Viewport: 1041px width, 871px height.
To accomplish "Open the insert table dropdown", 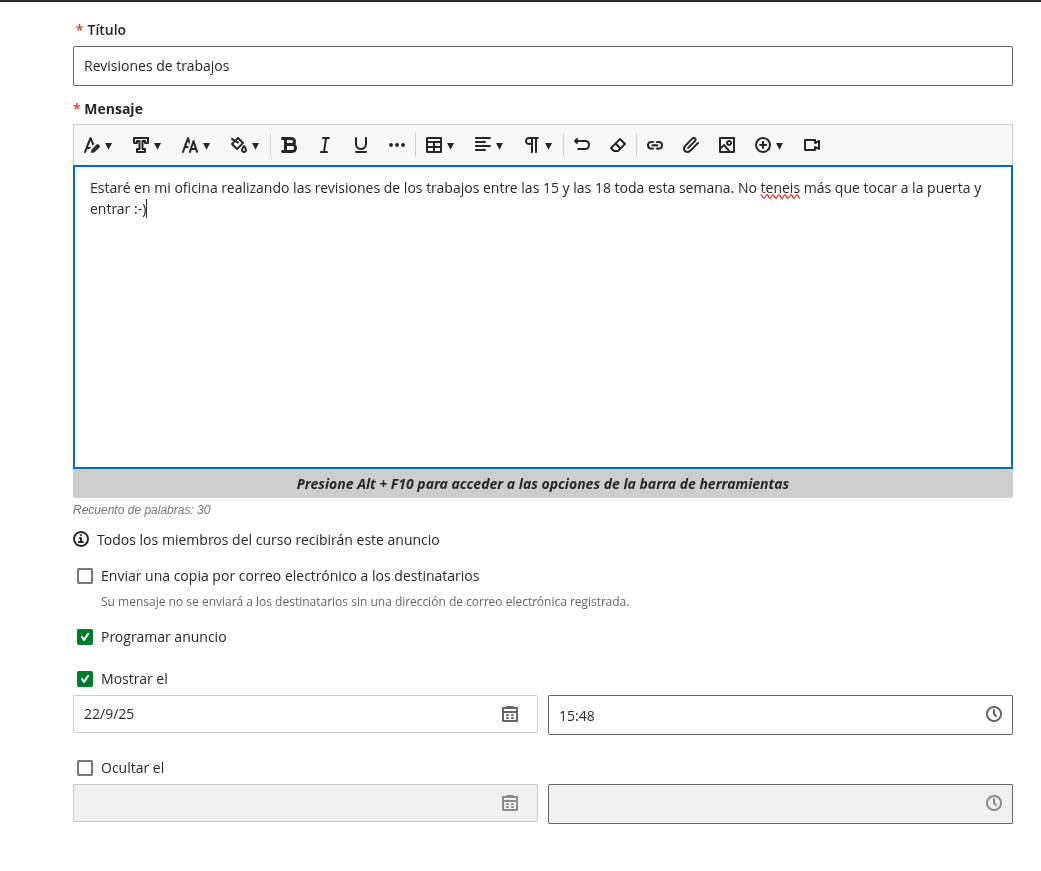I will pos(440,145).
